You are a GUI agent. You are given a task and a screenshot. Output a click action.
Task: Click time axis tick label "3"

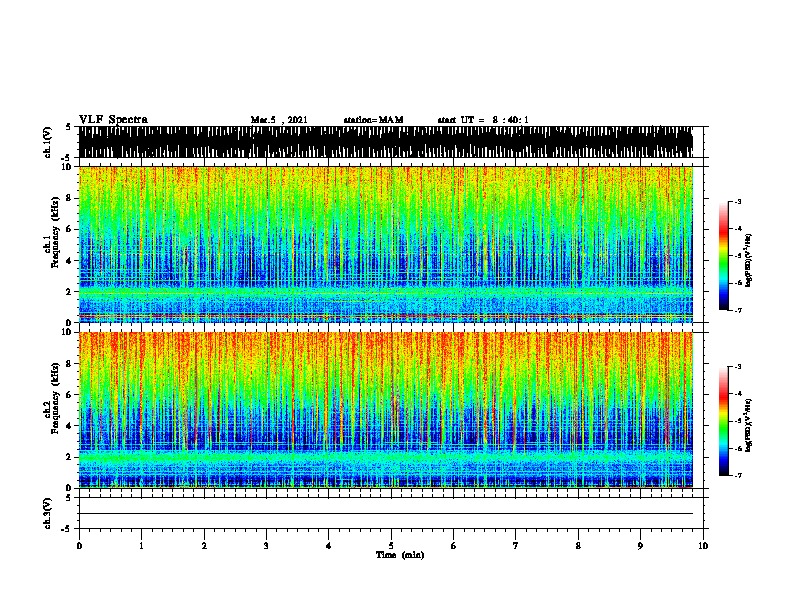(x=266, y=545)
